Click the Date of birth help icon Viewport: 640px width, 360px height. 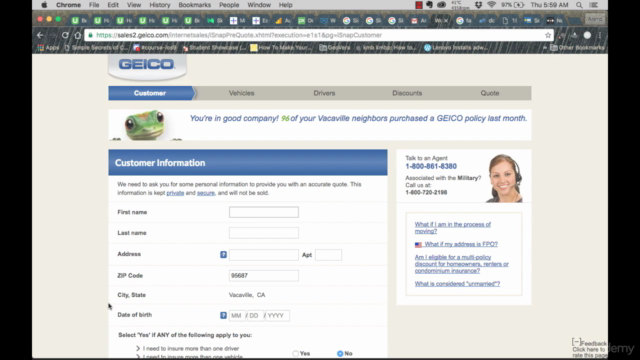[223, 315]
